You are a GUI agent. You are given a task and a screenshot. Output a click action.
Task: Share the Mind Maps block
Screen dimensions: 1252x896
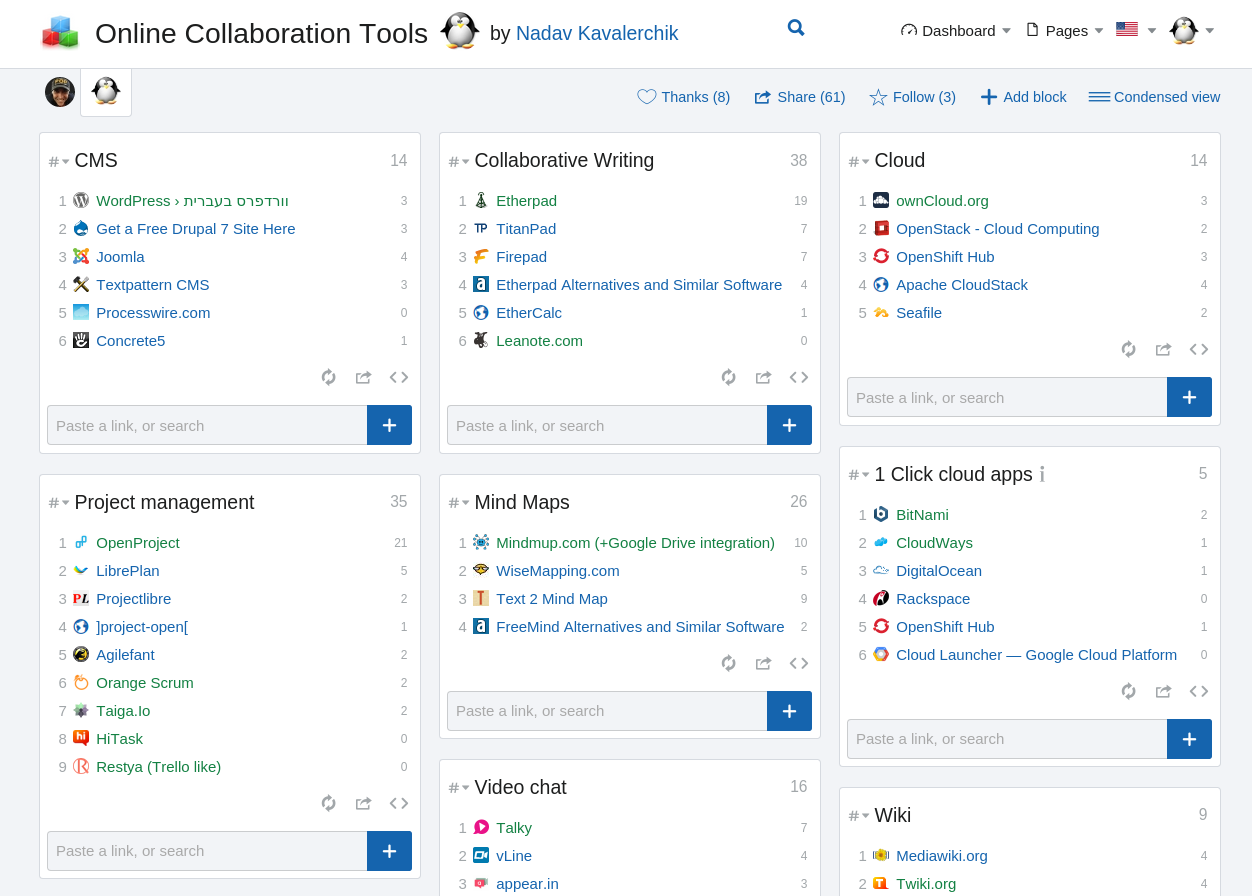(x=764, y=663)
